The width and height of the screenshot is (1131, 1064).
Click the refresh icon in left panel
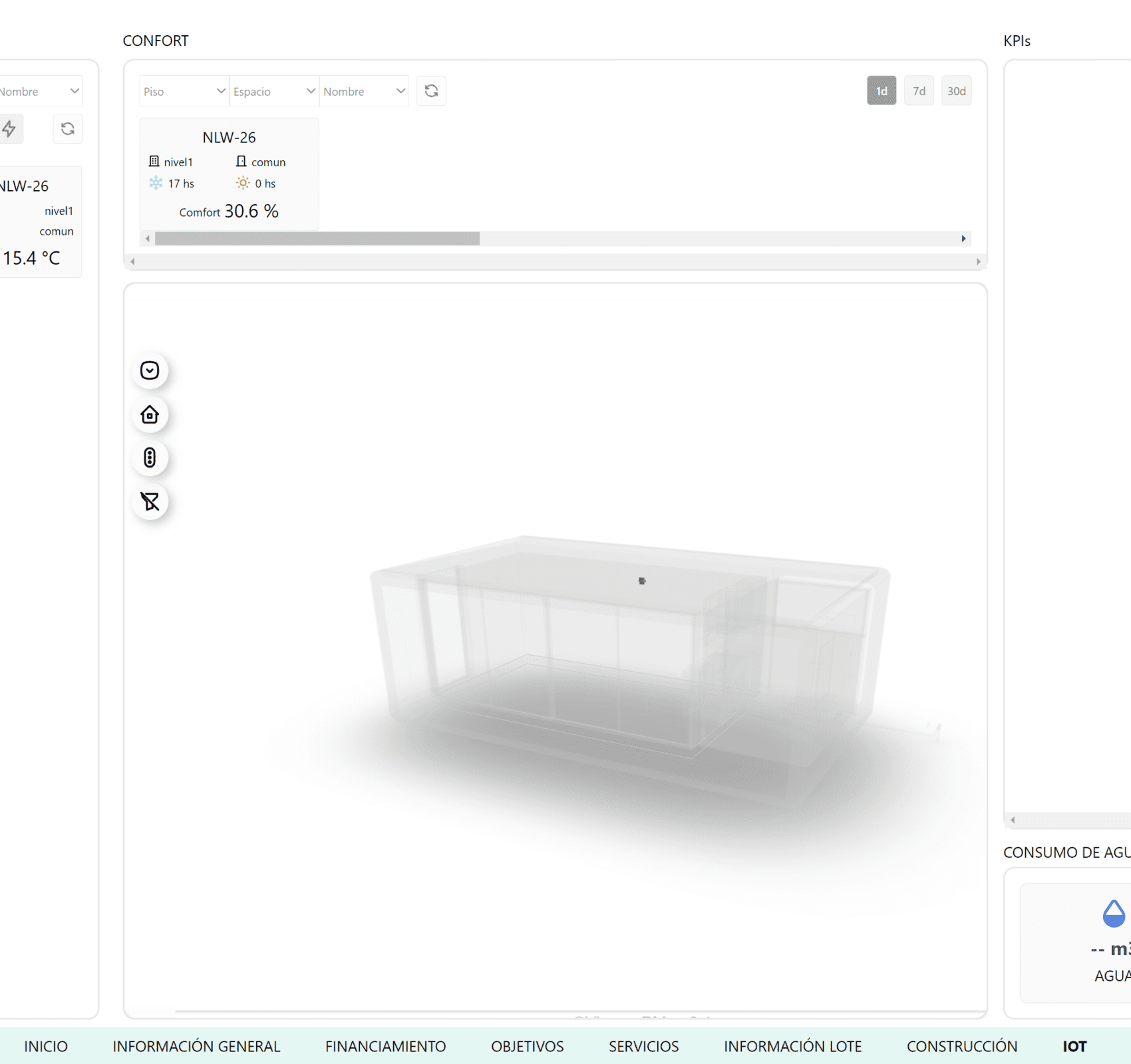pyautogui.click(x=68, y=128)
